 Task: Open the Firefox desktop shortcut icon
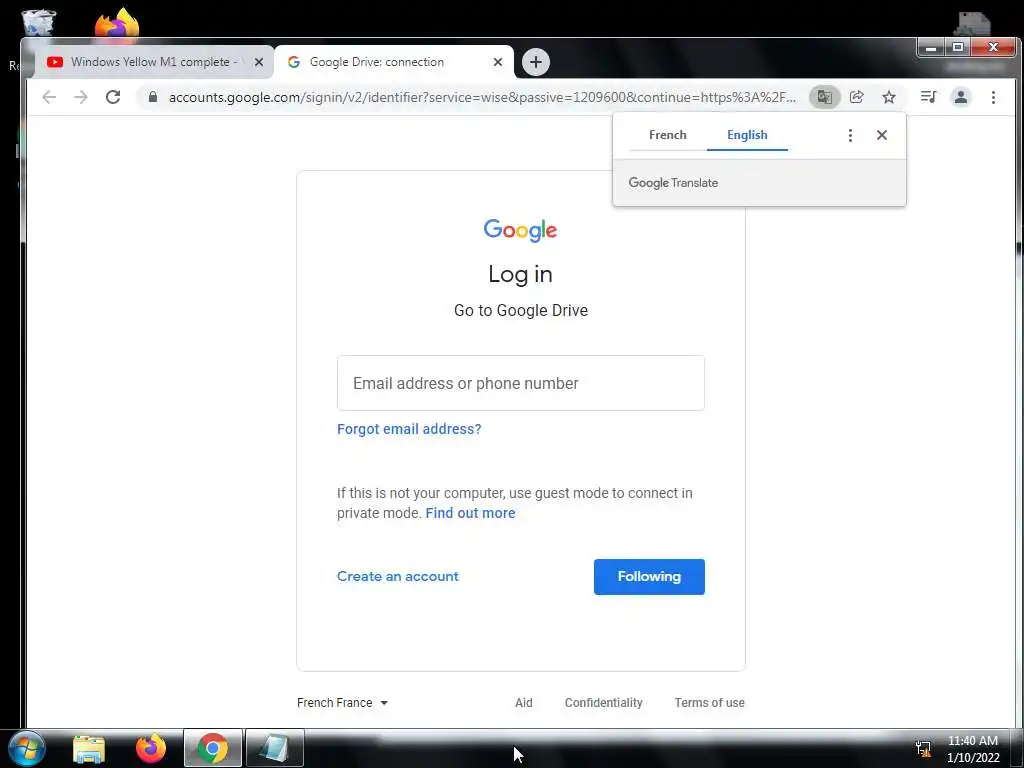(x=117, y=23)
